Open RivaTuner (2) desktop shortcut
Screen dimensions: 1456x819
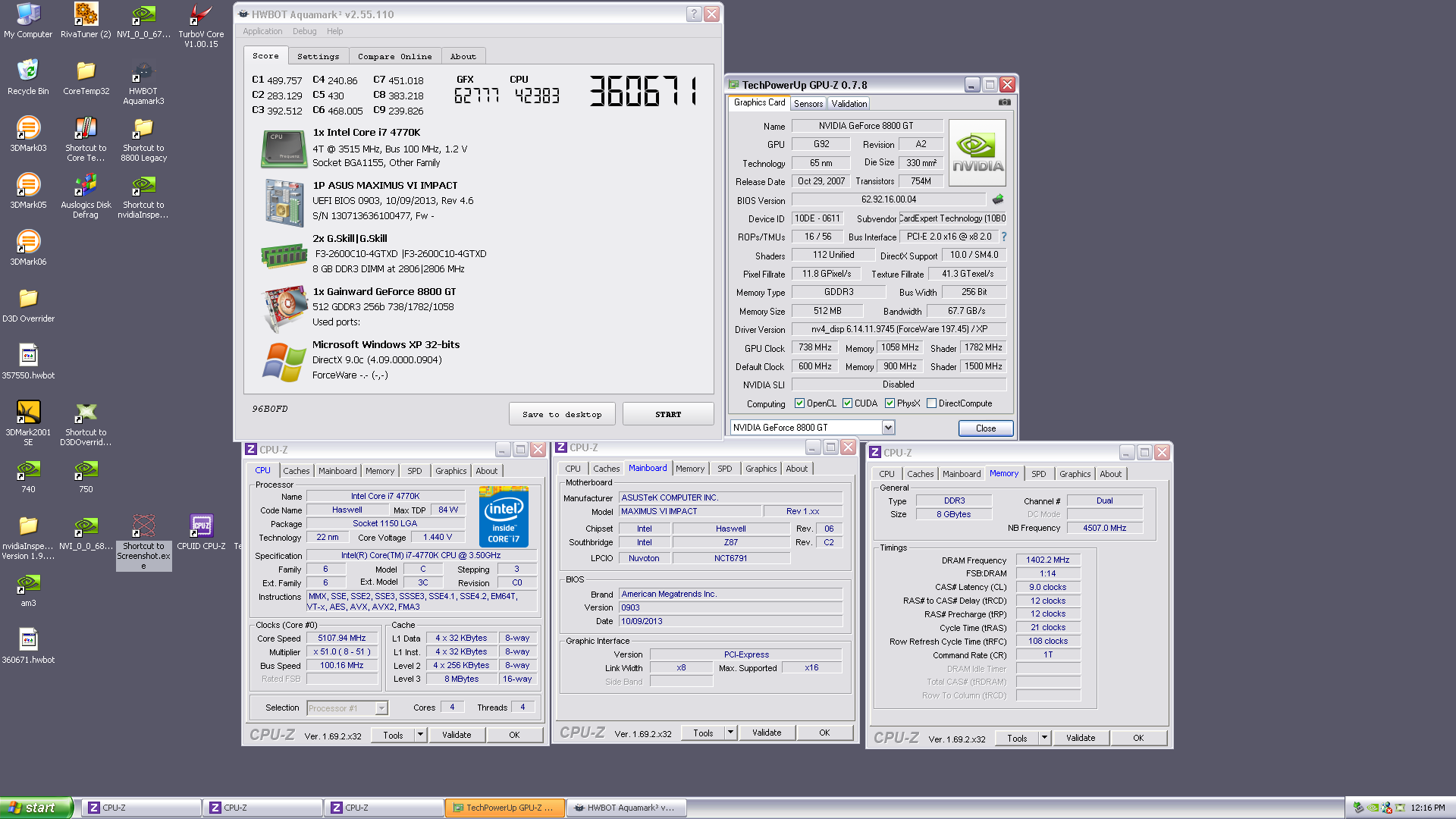click(x=86, y=20)
